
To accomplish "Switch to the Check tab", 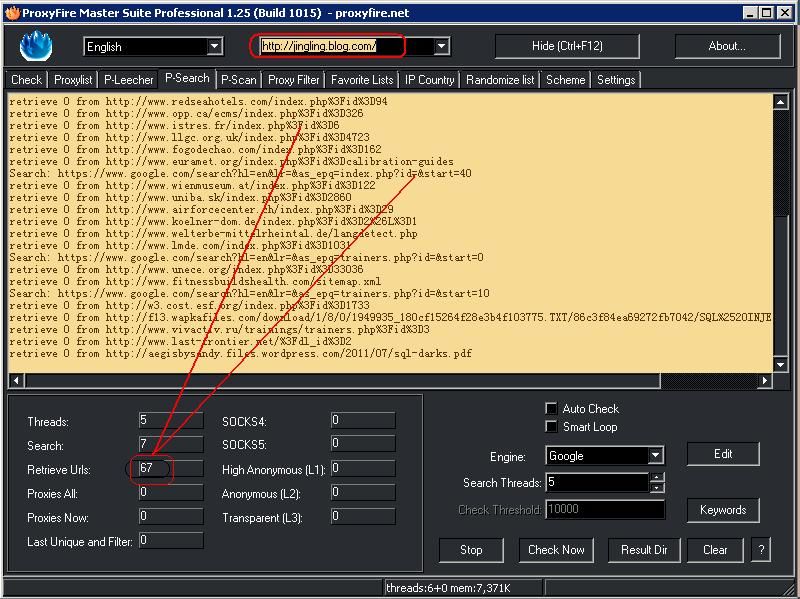I will (26, 80).
